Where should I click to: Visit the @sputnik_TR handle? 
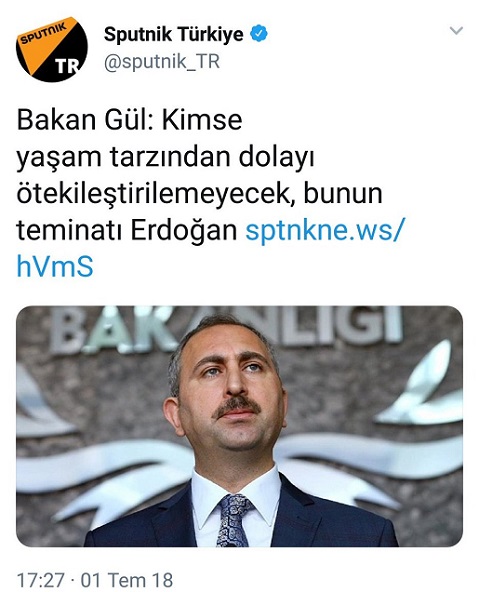[x=162, y=62]
